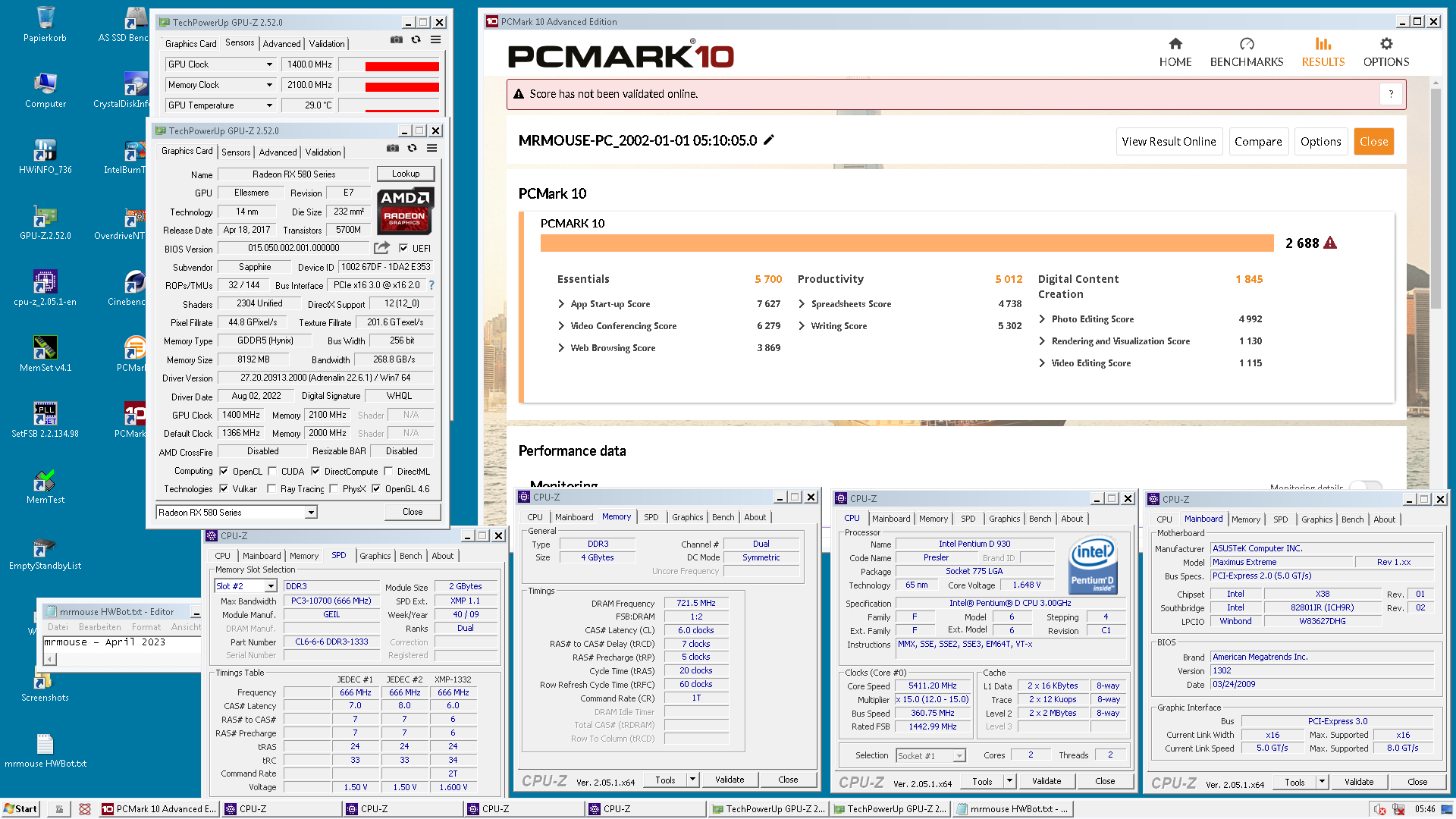Click the warning triangle beside score 2 688

pyautogui.click(x=1330, y=243)
